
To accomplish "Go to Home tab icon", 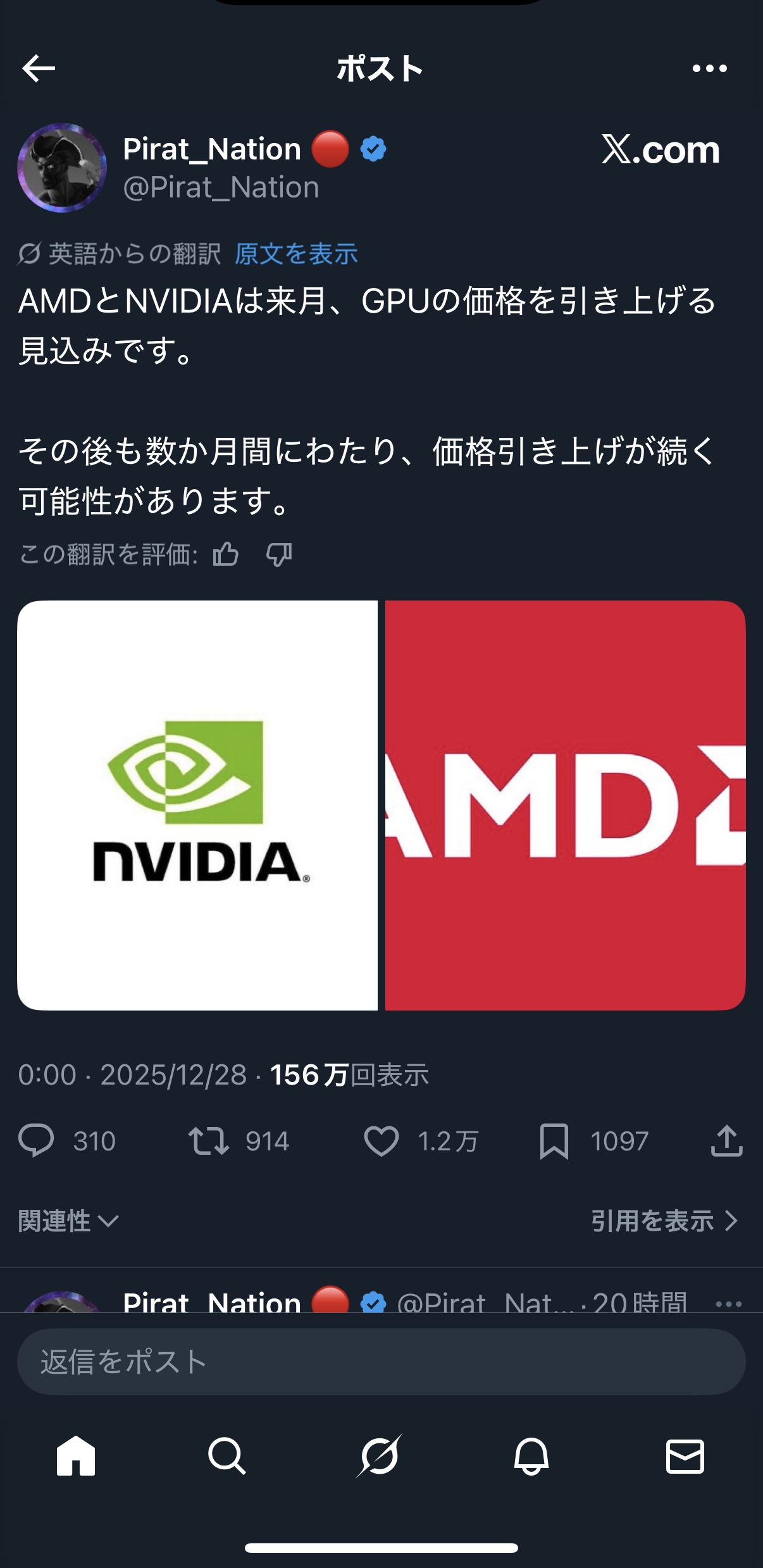I will [76, 1456].
